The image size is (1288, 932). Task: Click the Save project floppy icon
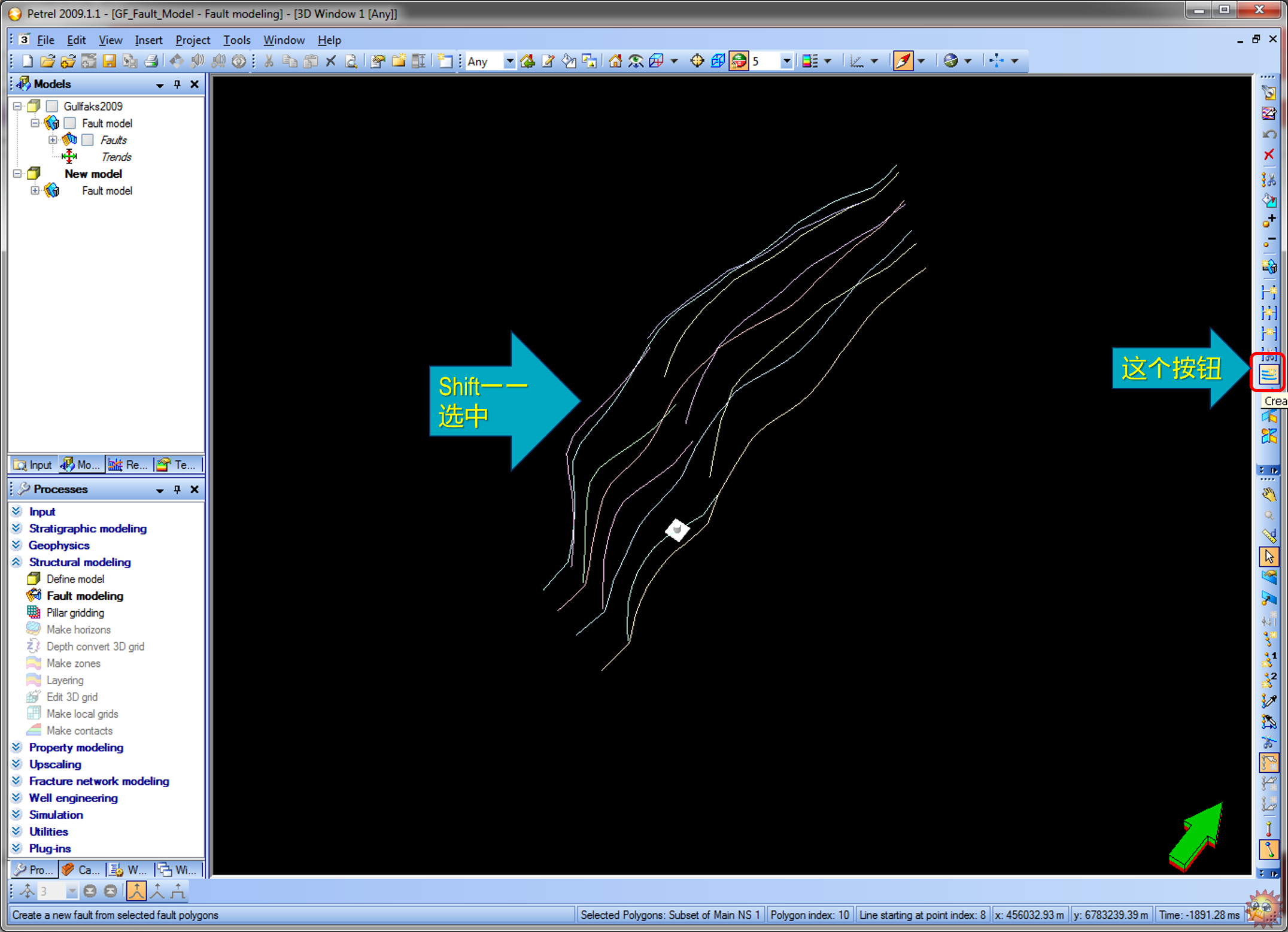click(109, 61)
